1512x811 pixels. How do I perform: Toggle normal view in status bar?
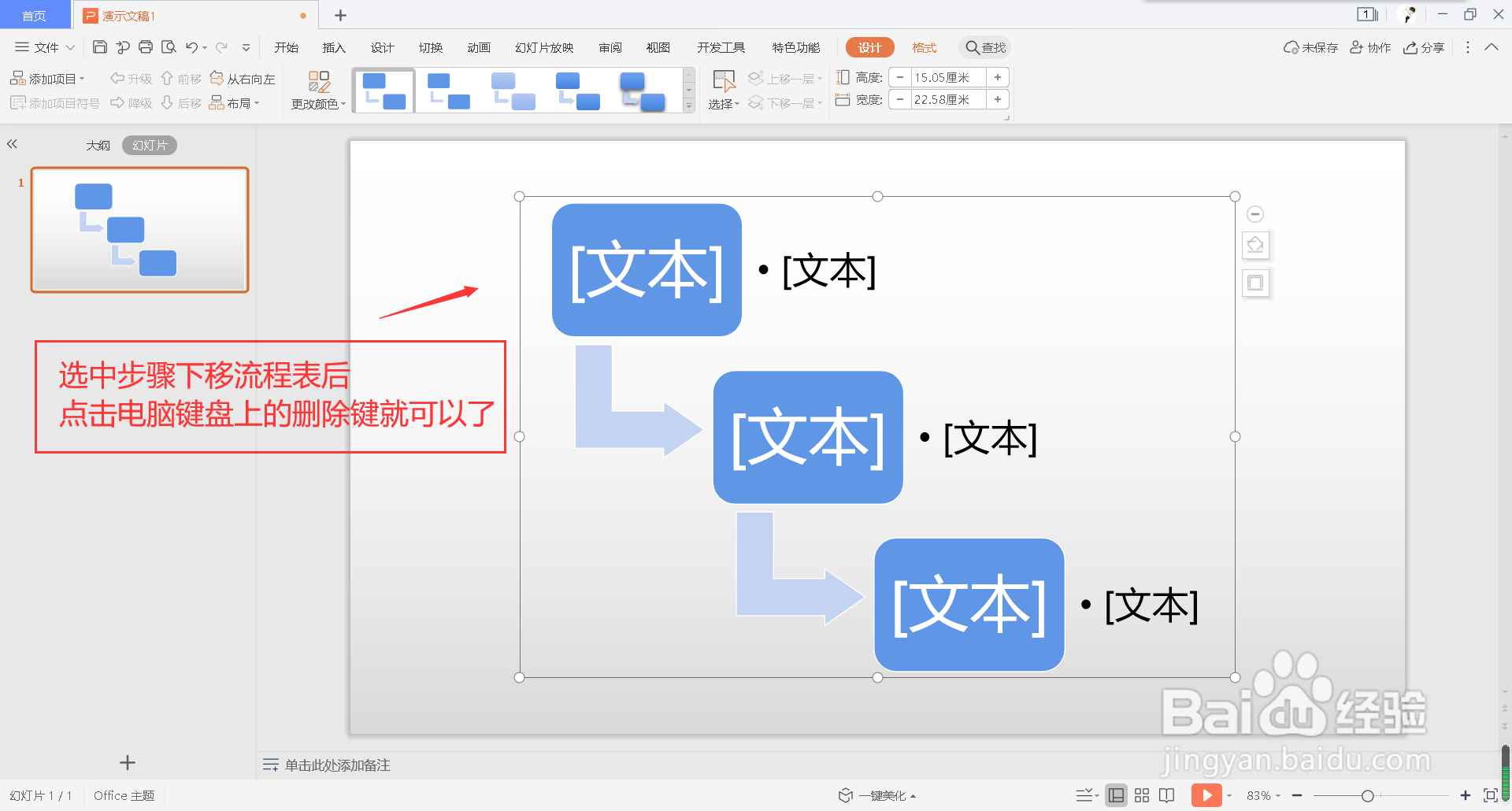[x=1116, y=794]
